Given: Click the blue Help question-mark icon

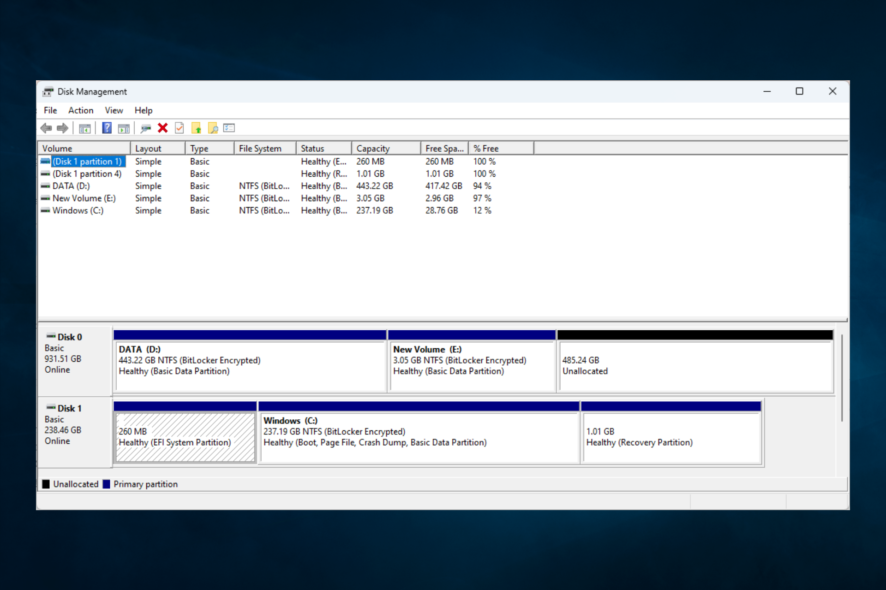Looking at the screenshot, I should pyautogui.click(x=106, y=128).
